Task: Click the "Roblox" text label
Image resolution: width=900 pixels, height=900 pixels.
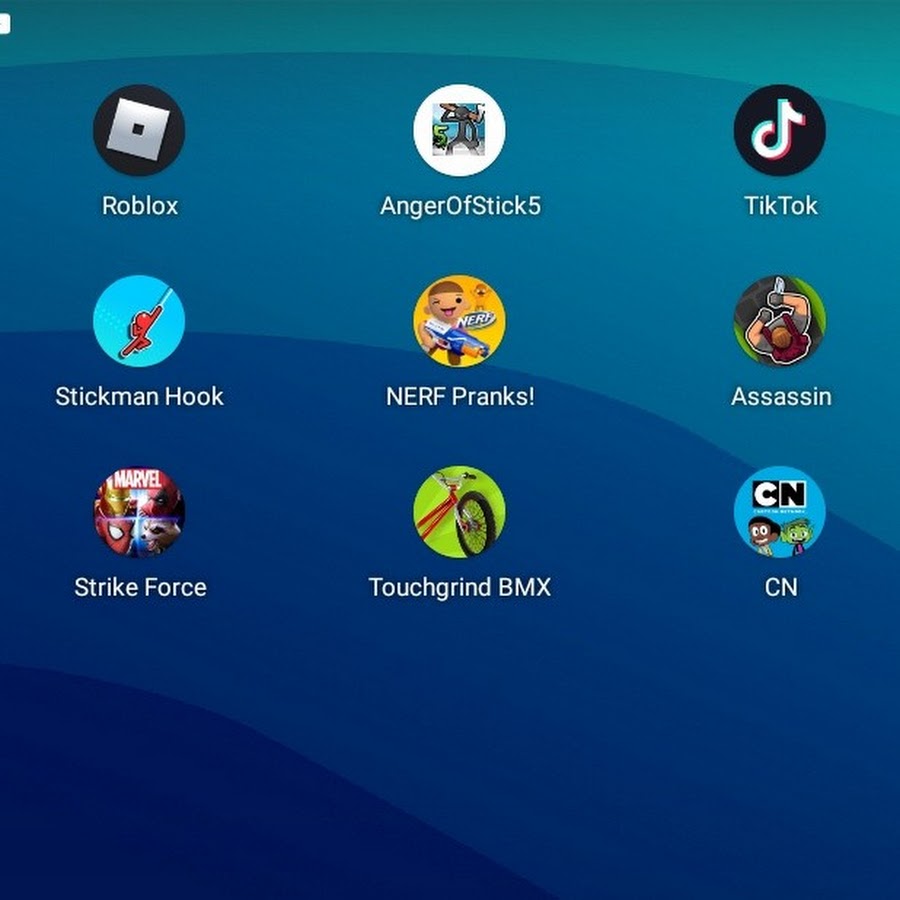Action: [x=140, y=205]
